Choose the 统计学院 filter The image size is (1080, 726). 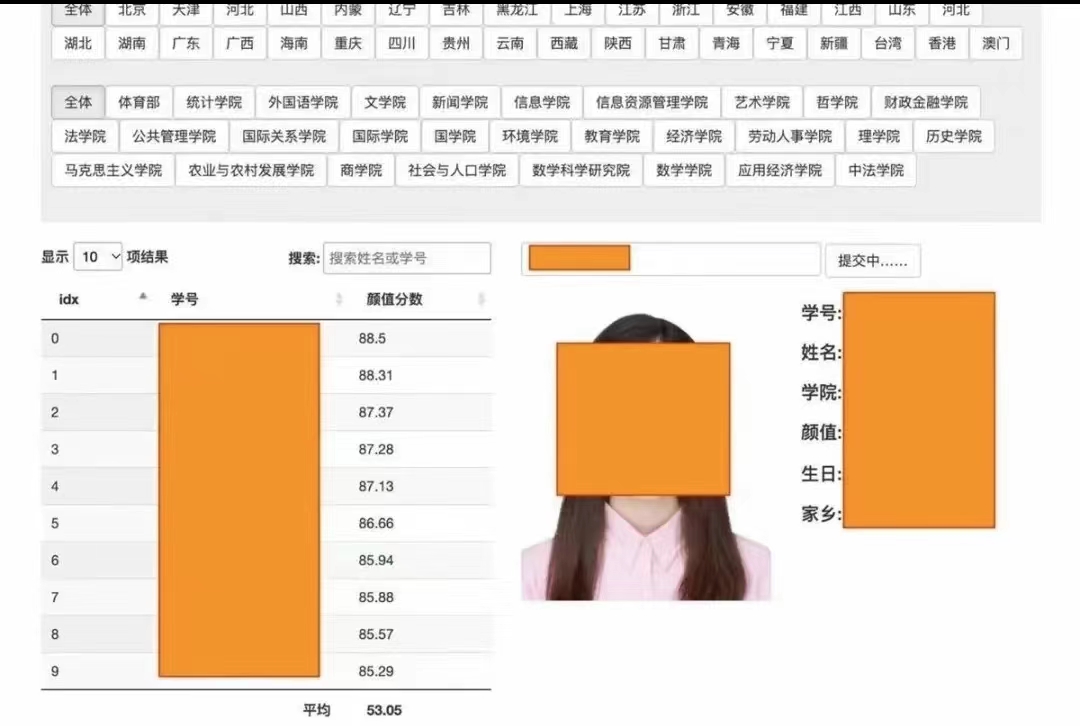214,102
